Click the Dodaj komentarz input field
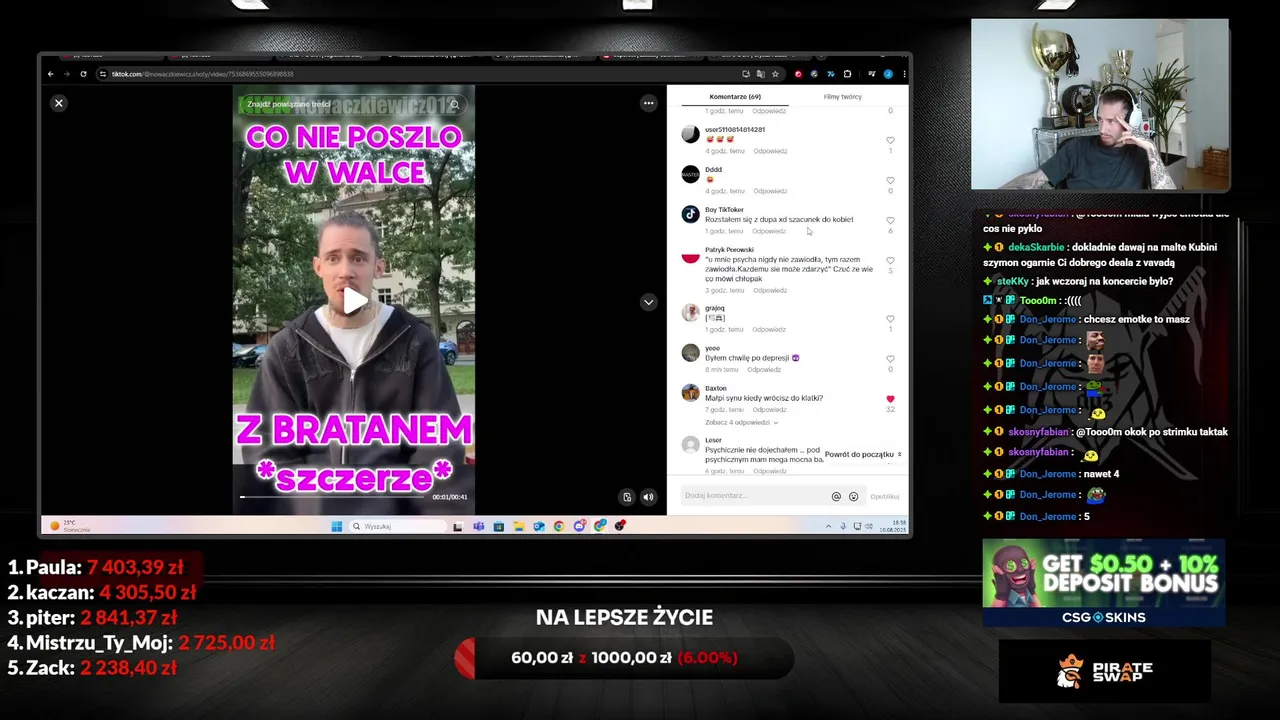Screen dimensions: 1280x720 755,496
